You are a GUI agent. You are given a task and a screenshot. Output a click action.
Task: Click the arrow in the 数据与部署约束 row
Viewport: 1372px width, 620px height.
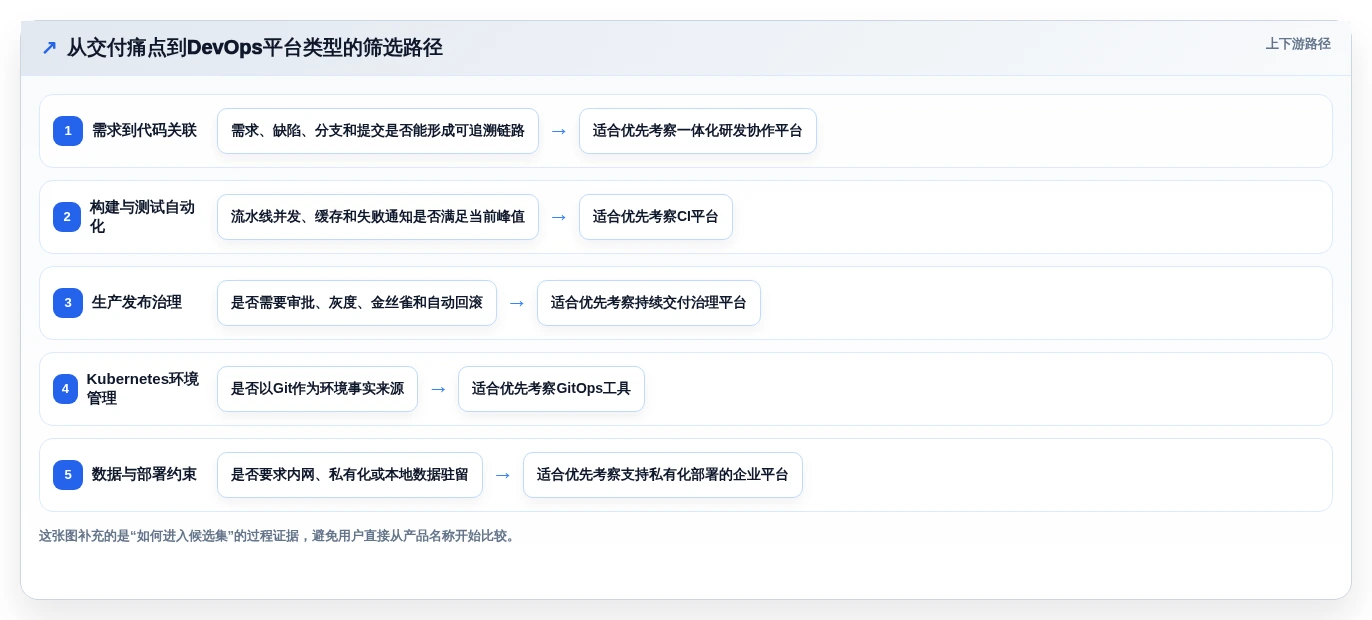click(x=503, y=475)
